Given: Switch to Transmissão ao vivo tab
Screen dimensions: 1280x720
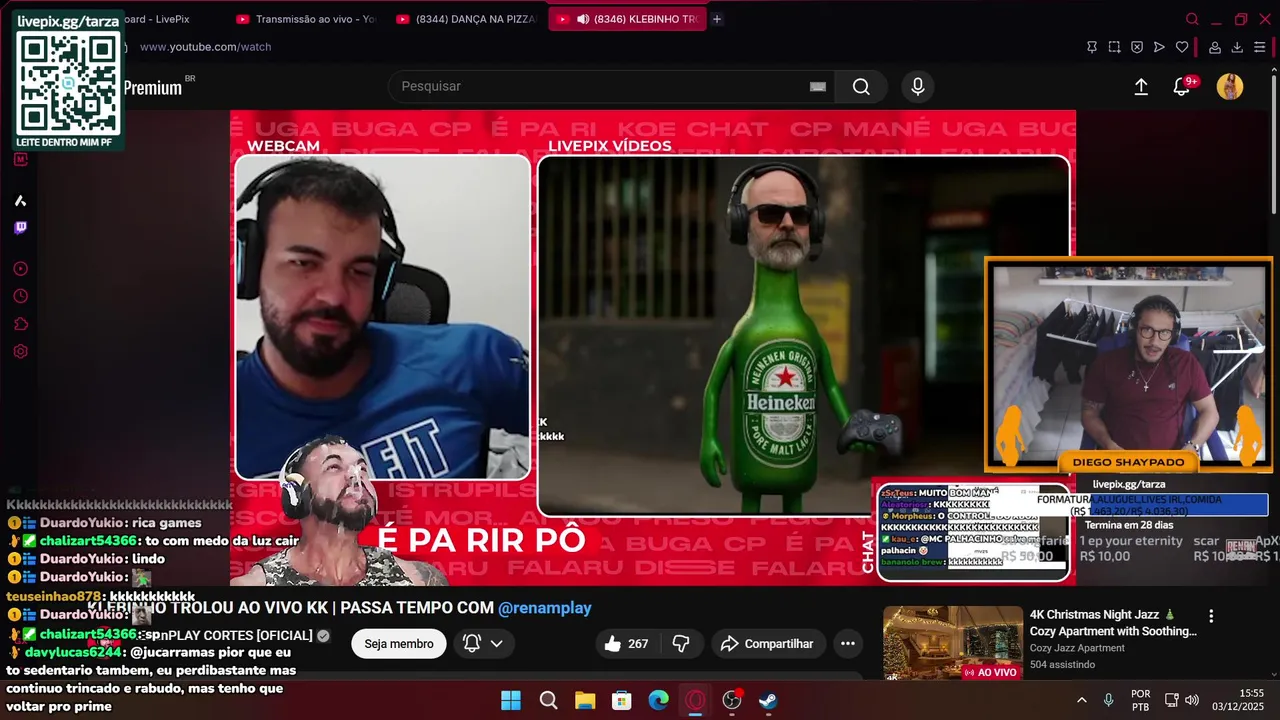Looking at the screenshot, I should tap(305, 19).
